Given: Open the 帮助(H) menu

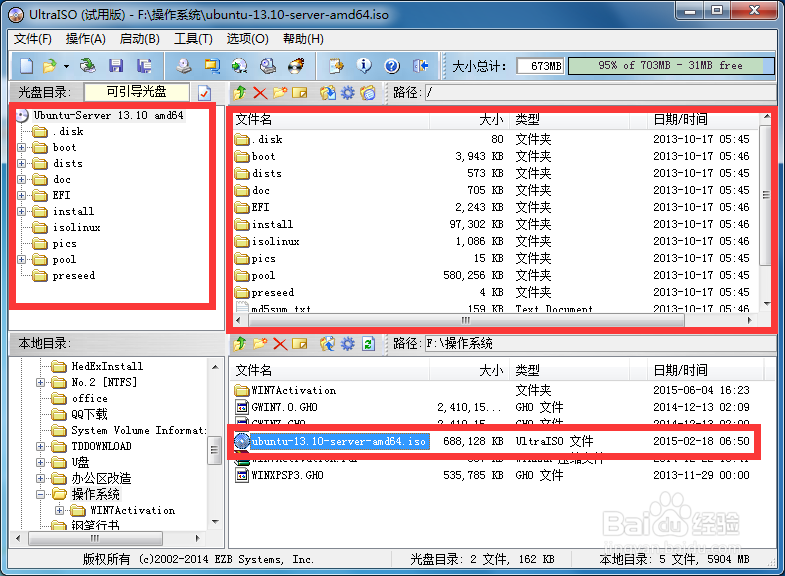Looking at the screenshot, I should click(x=303, y=39).
